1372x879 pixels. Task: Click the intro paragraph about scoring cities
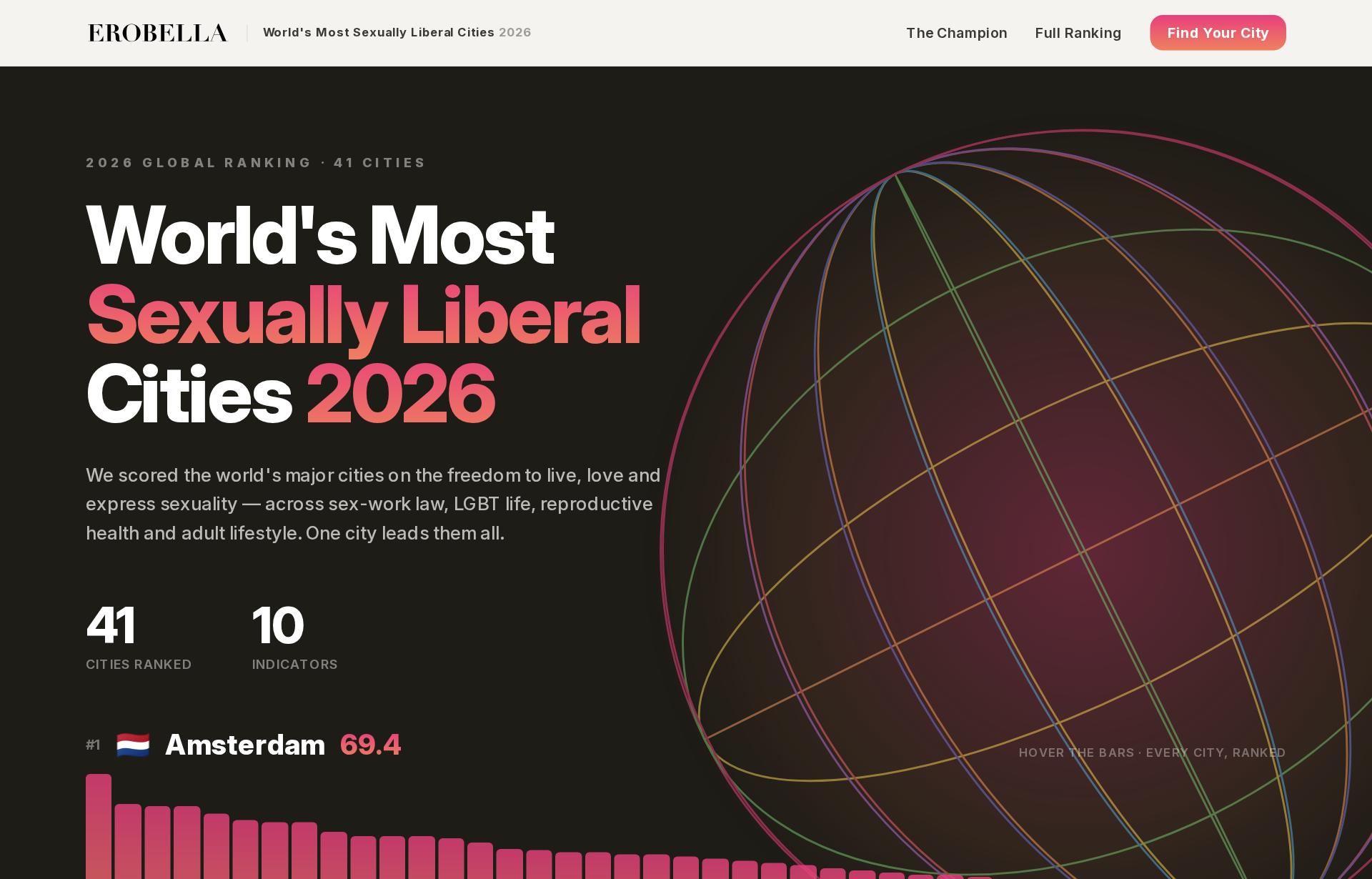click(x=373, y=504)
